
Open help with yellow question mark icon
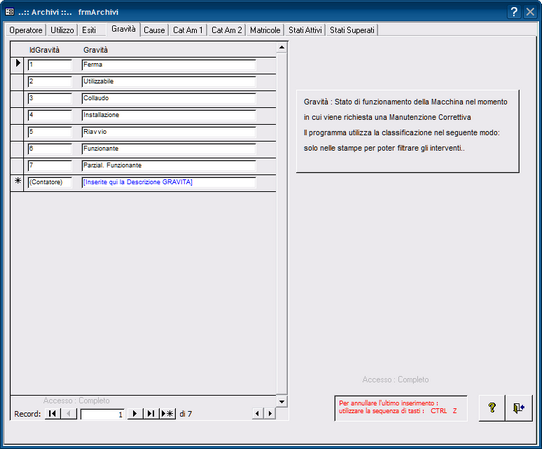pos(492,408)
